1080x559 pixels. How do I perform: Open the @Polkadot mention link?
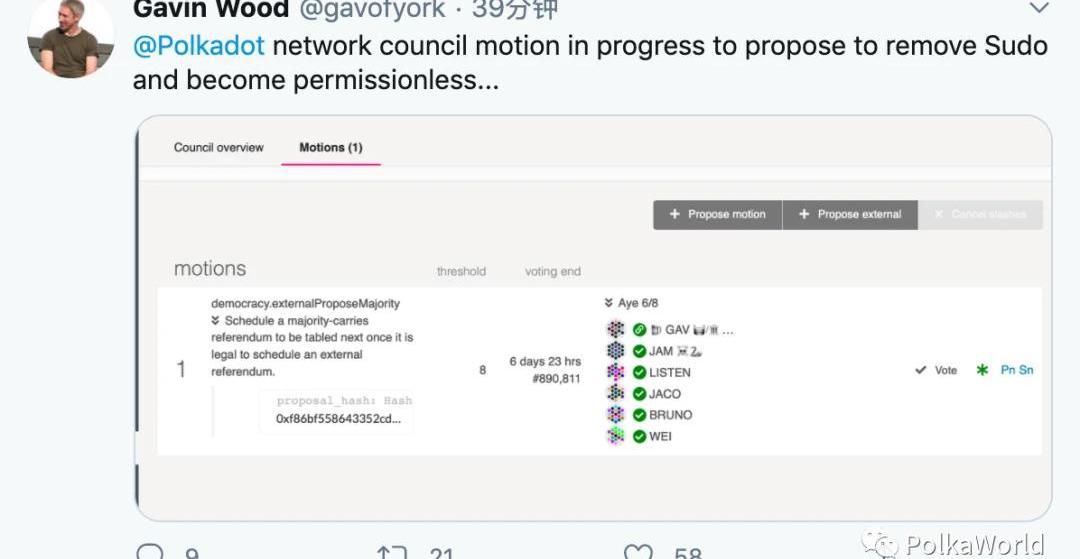coord(199,46)
